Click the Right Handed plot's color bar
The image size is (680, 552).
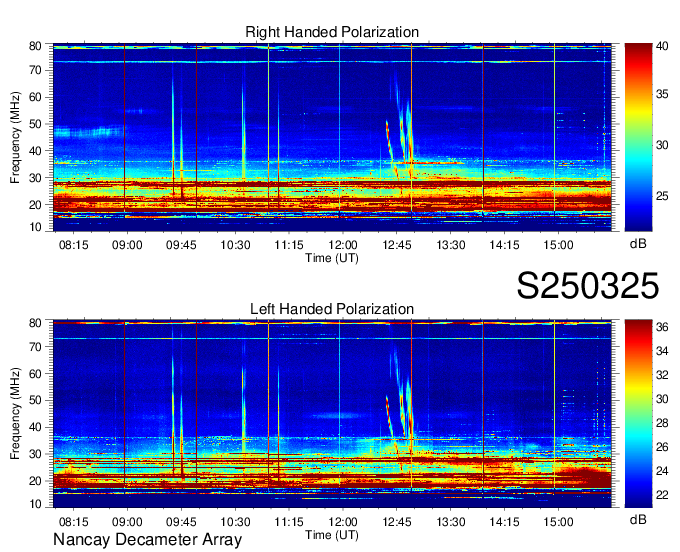coord(638,137)
